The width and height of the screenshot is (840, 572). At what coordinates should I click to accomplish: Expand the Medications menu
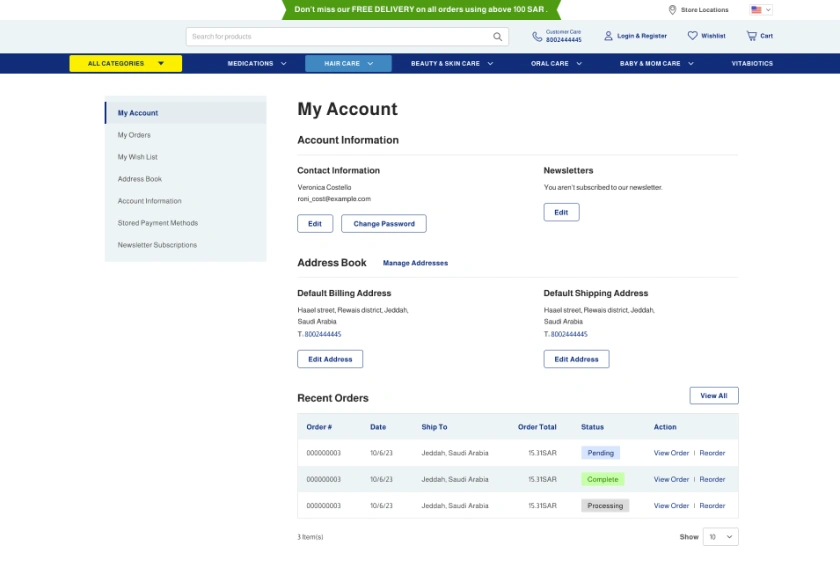256,63
